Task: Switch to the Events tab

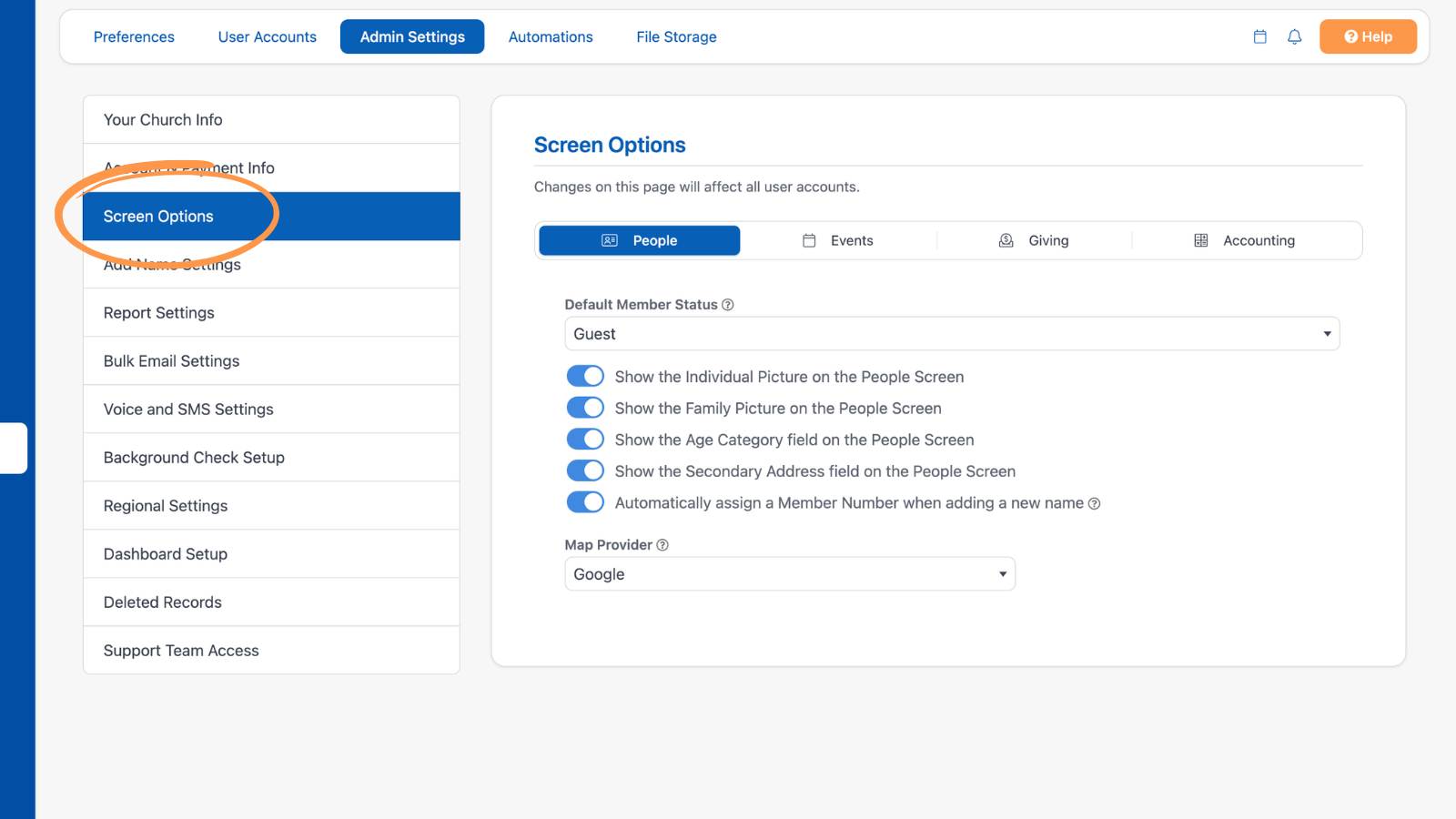Action: coord(838,240)
